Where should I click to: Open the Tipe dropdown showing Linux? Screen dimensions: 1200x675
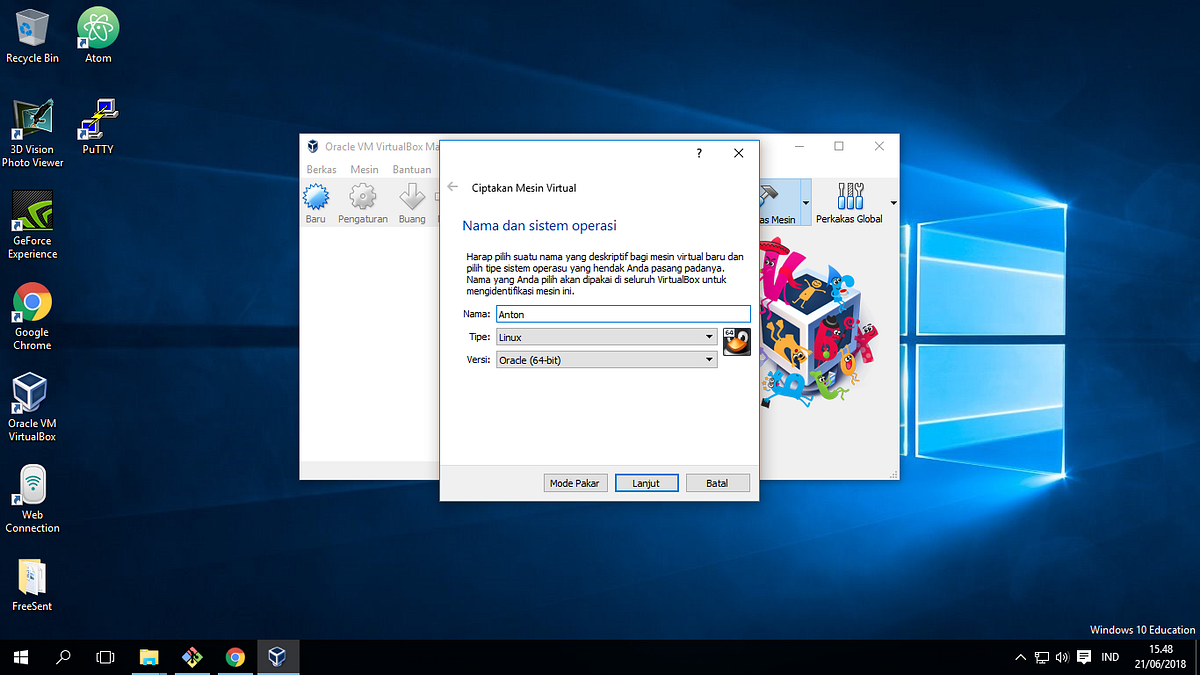[711, 337]
